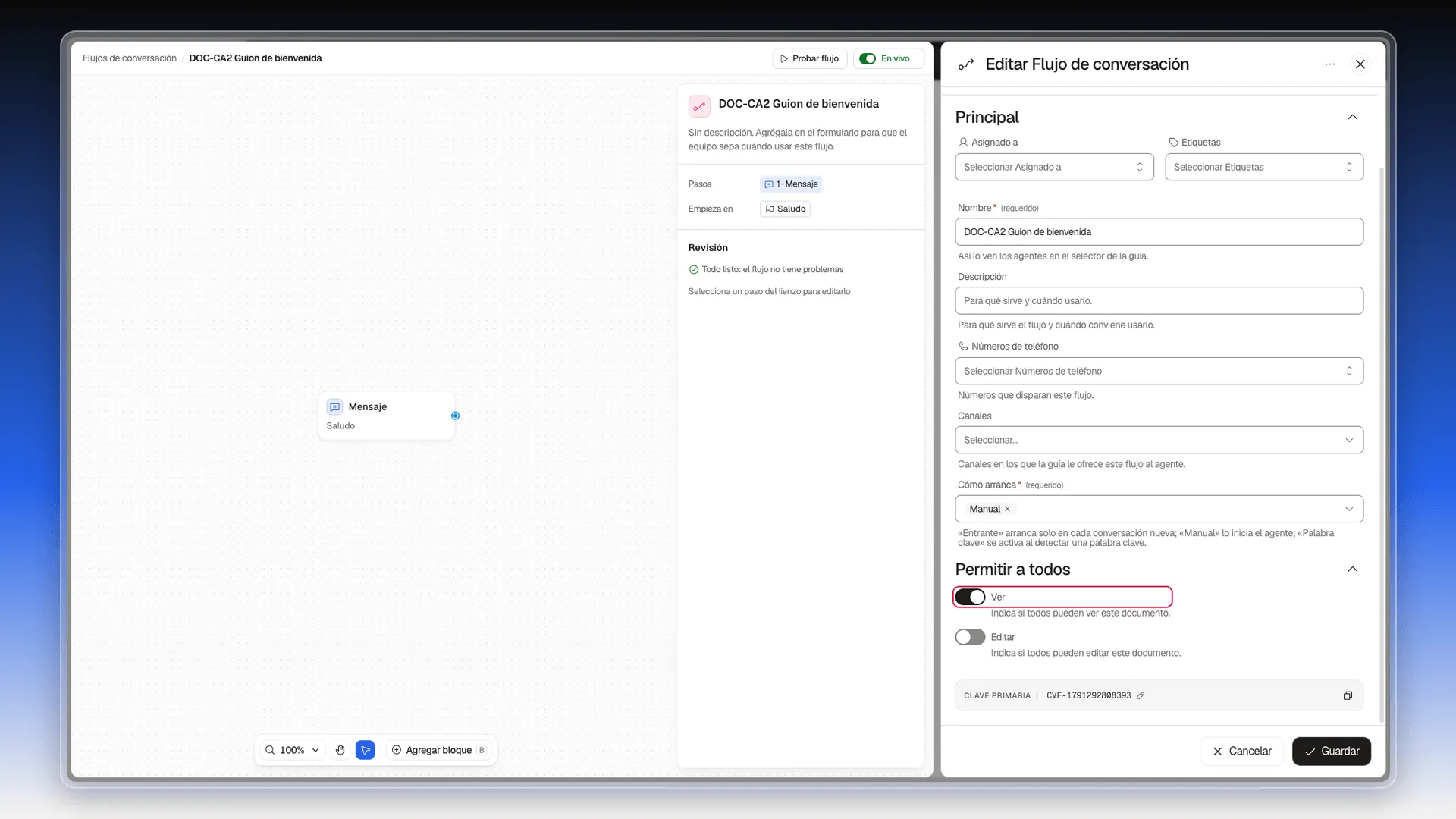
Task: Open Seleccionar Etiquetas dropdown
Action: (1264, 167)
